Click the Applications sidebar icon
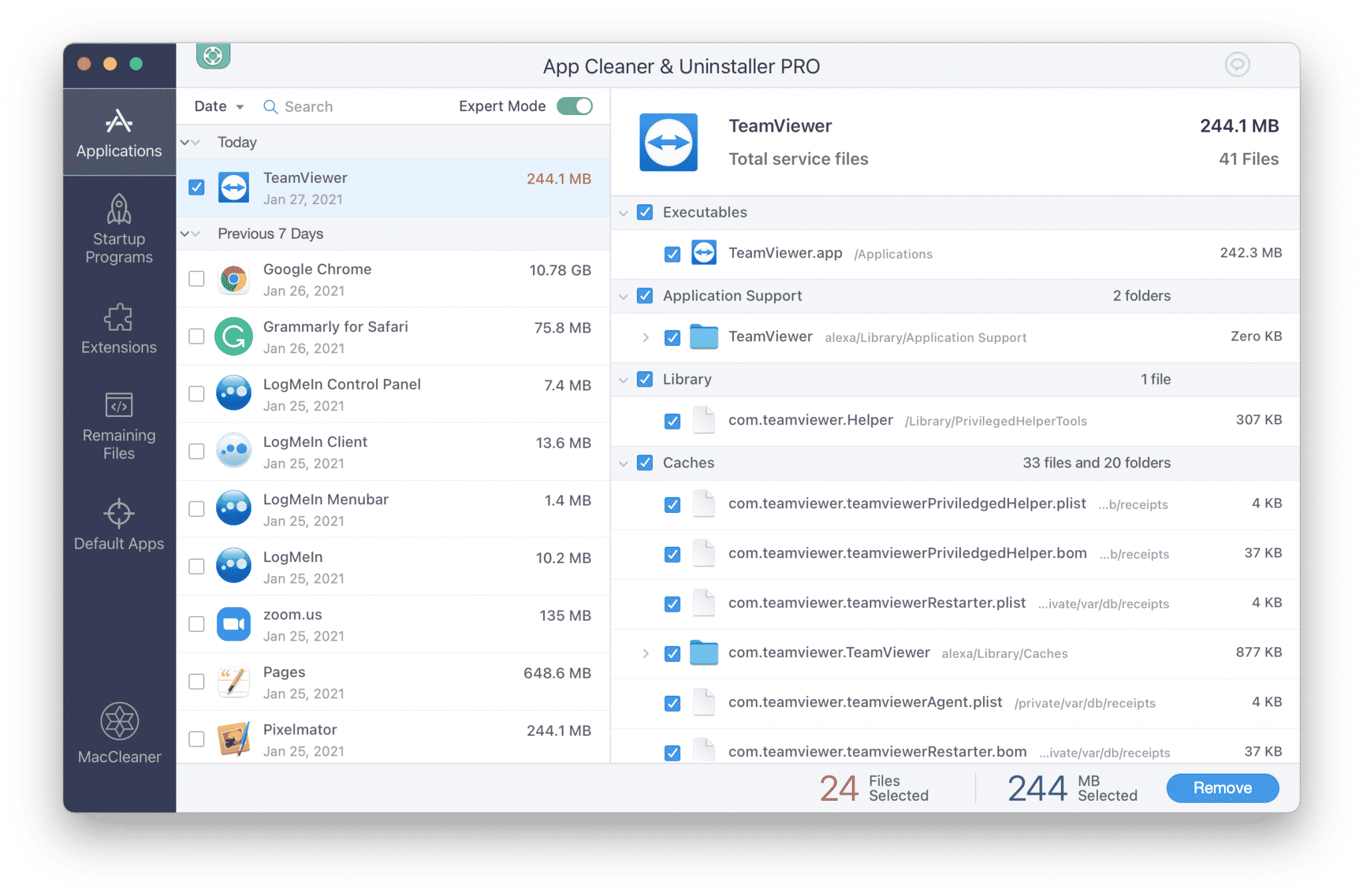The width and height of the screenshot is (1363, 896). [x=120, y=130]
